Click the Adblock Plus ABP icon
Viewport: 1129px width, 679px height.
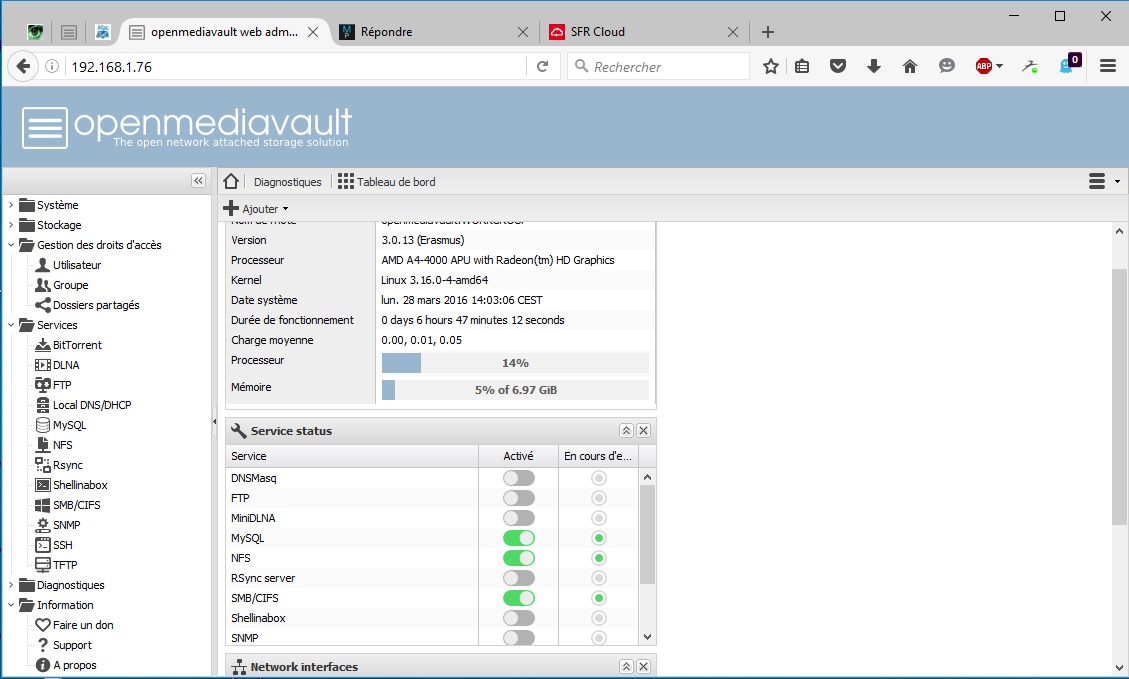984,66
